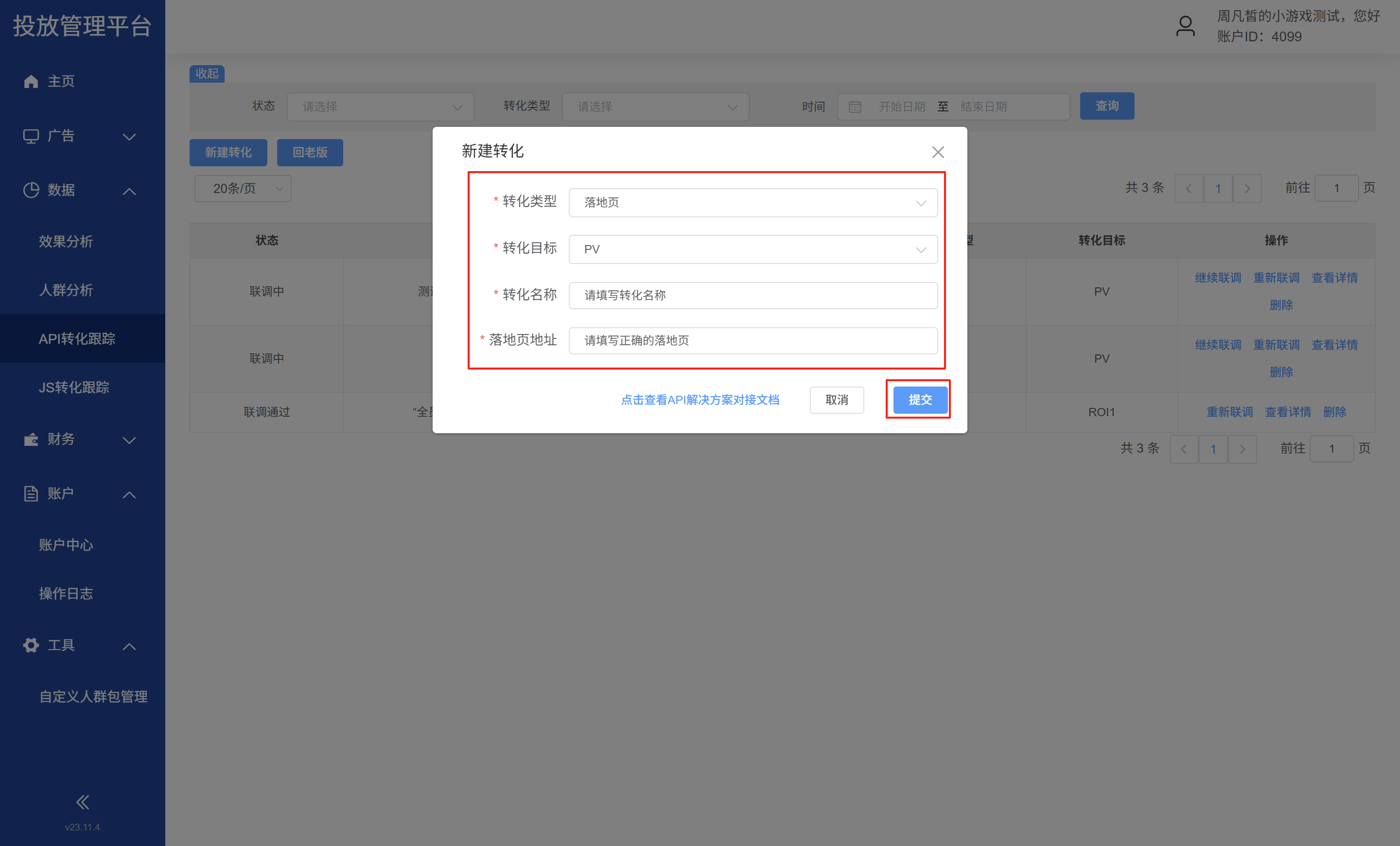Click the document icon for 账户
The image size is (1400, 846).
[x=31, y=493]
